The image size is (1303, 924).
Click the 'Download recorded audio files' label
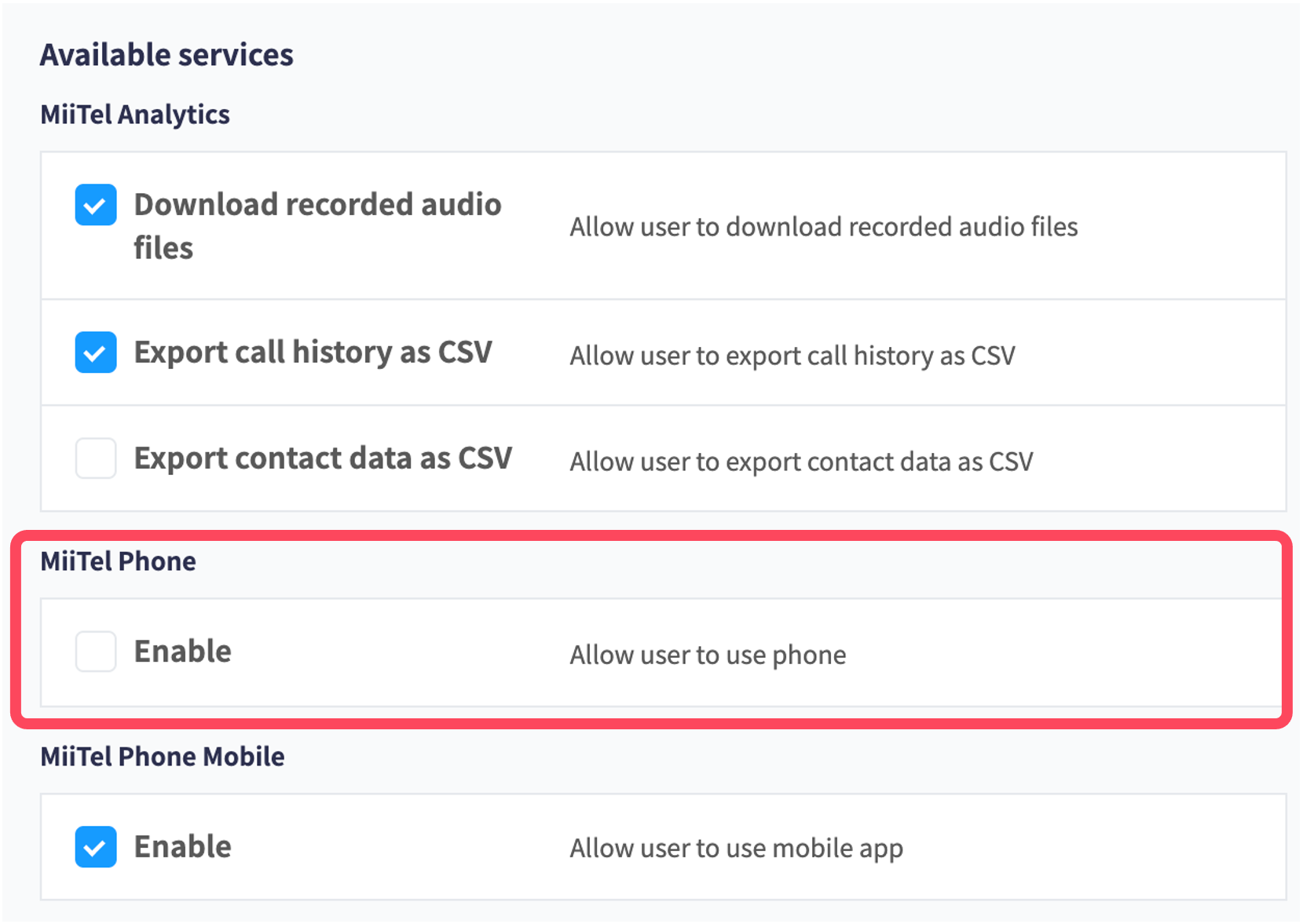point(317,226)
